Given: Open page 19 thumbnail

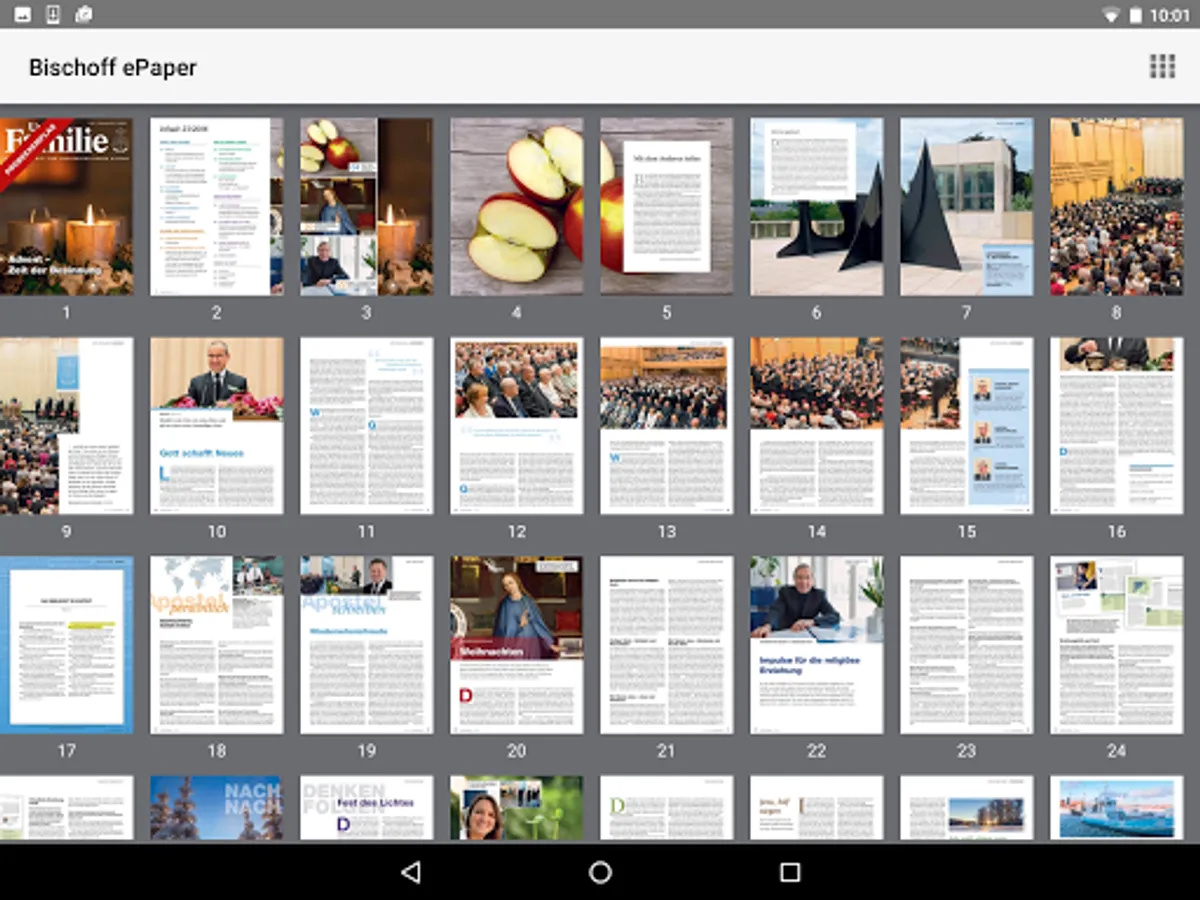Looking at the screenshot, I should point(367,645).
